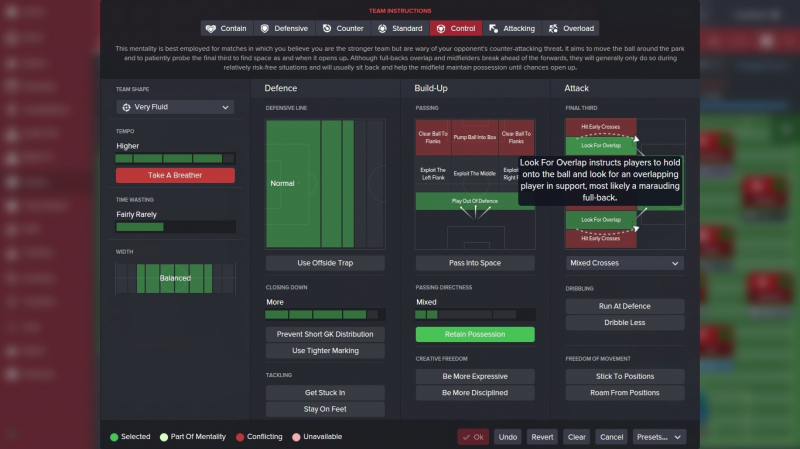Click the checkmark icon on Ok
Viewport: 800px width, 449px height.
pyautogui.click(x=466, y=437)
